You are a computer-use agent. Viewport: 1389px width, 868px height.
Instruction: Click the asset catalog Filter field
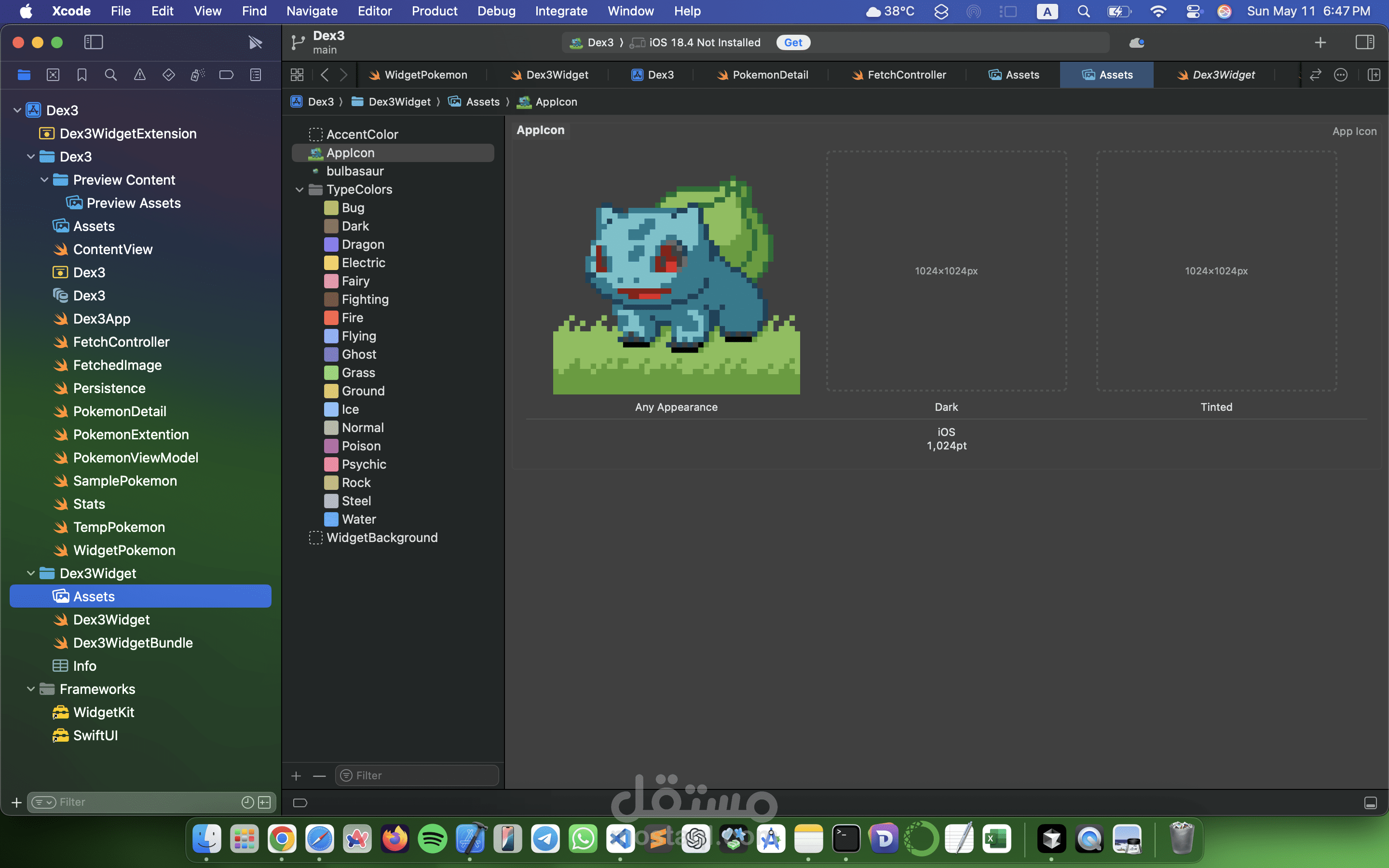[x=417, y=775]
